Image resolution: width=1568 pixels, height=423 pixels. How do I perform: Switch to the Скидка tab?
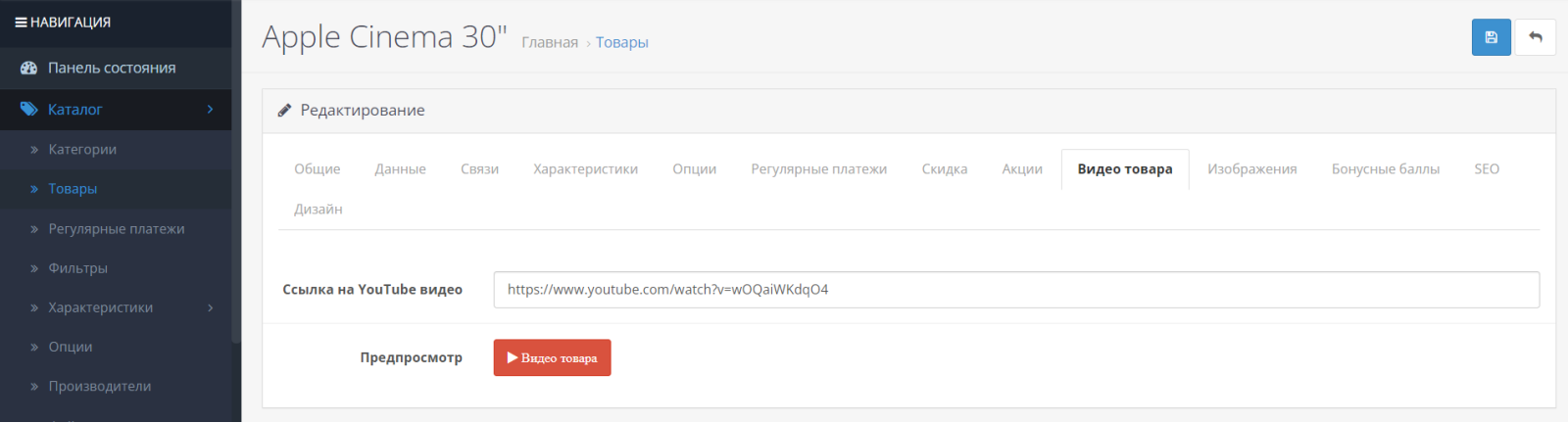click(944, 169)
